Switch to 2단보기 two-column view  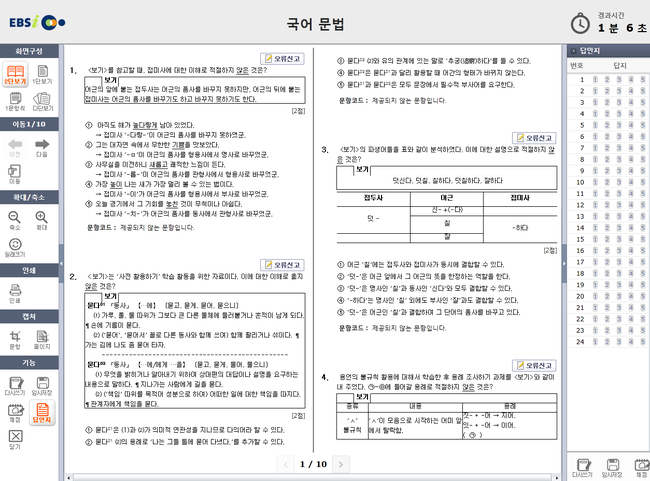click(x=15, y=74)
